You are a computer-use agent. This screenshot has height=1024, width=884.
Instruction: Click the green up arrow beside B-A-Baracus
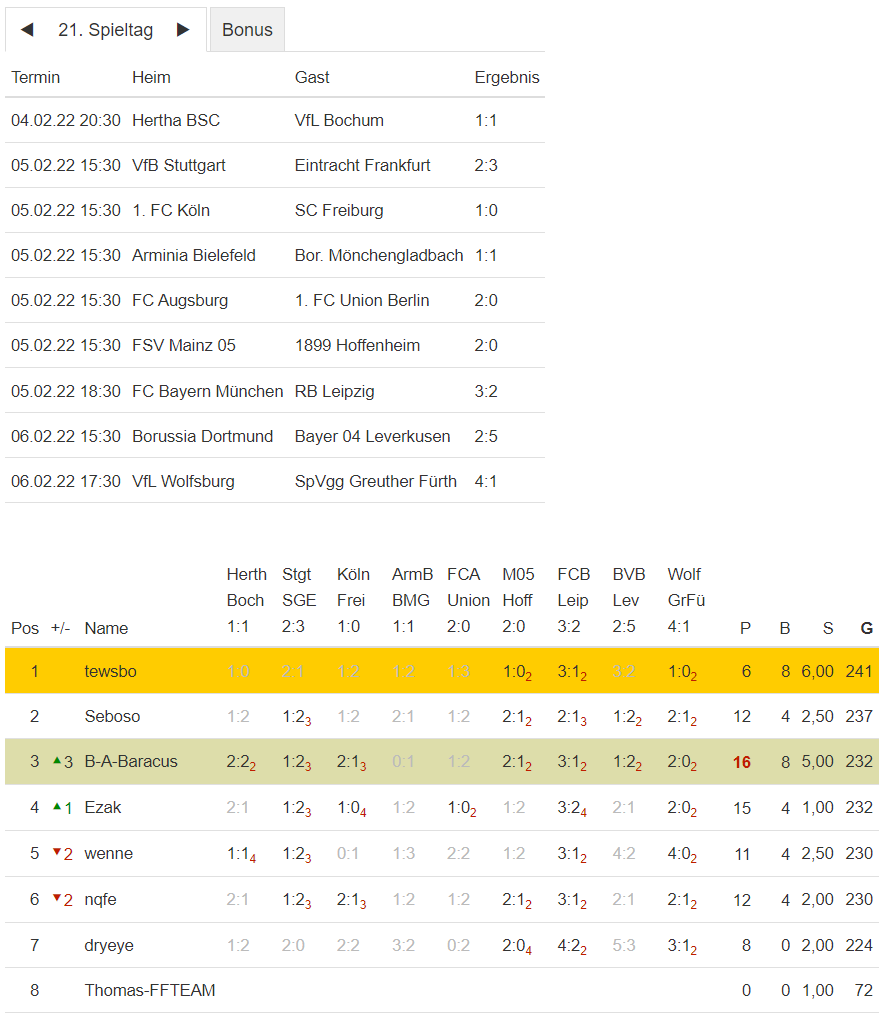[x=56, y=761]
